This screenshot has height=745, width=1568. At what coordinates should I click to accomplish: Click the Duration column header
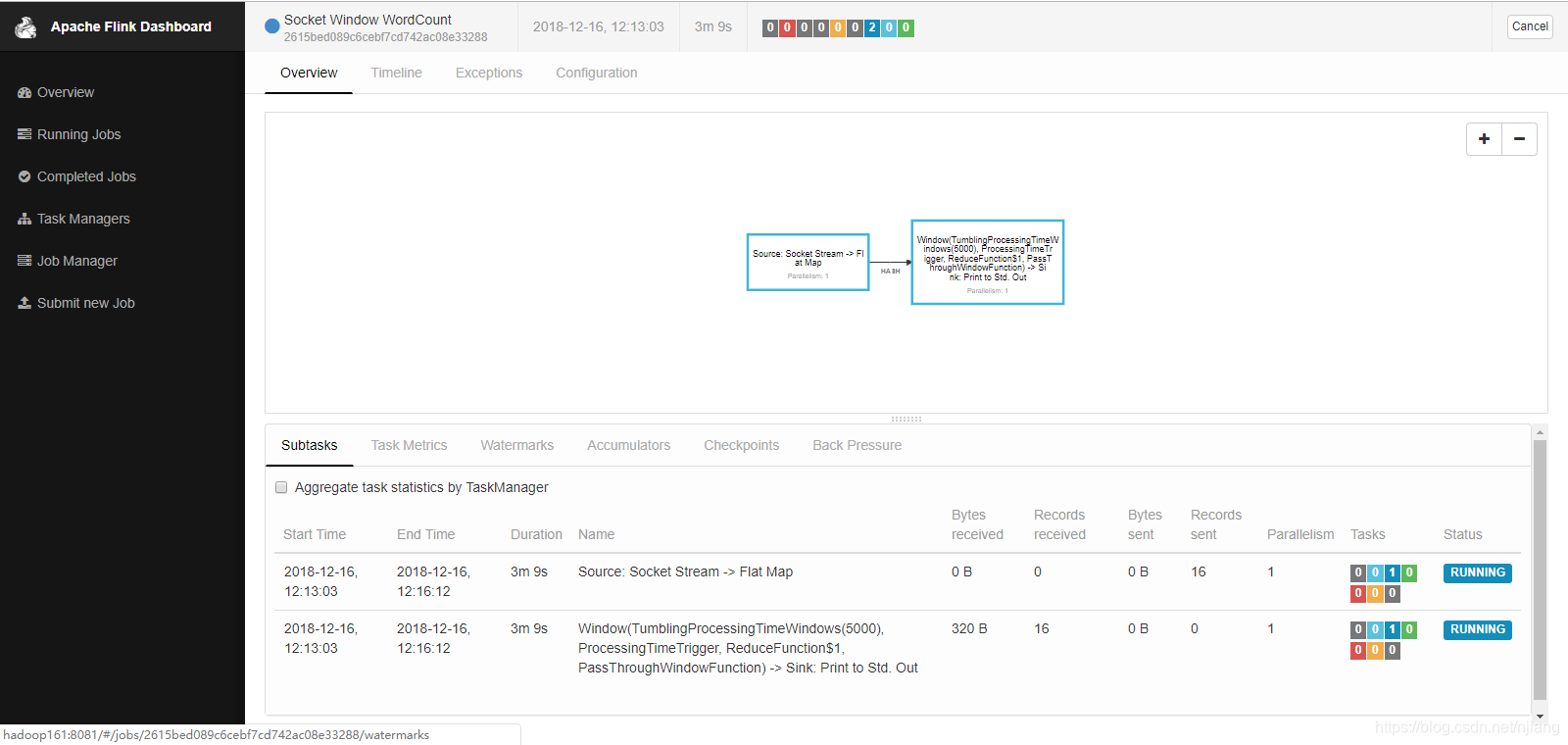tap(536, 534)
